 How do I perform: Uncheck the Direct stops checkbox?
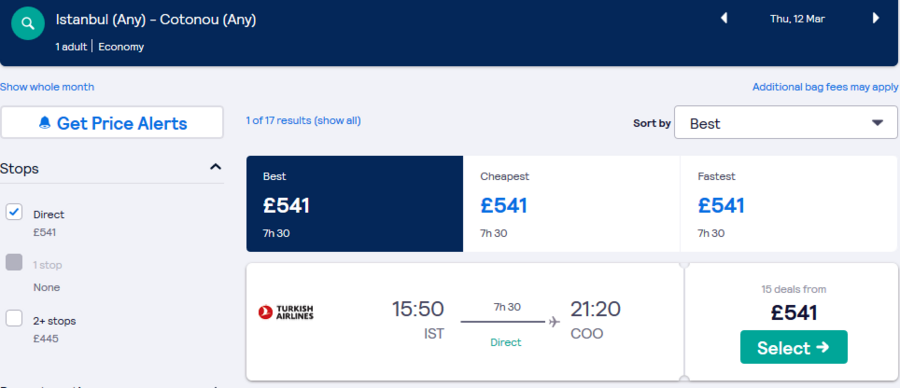(14, 212)
